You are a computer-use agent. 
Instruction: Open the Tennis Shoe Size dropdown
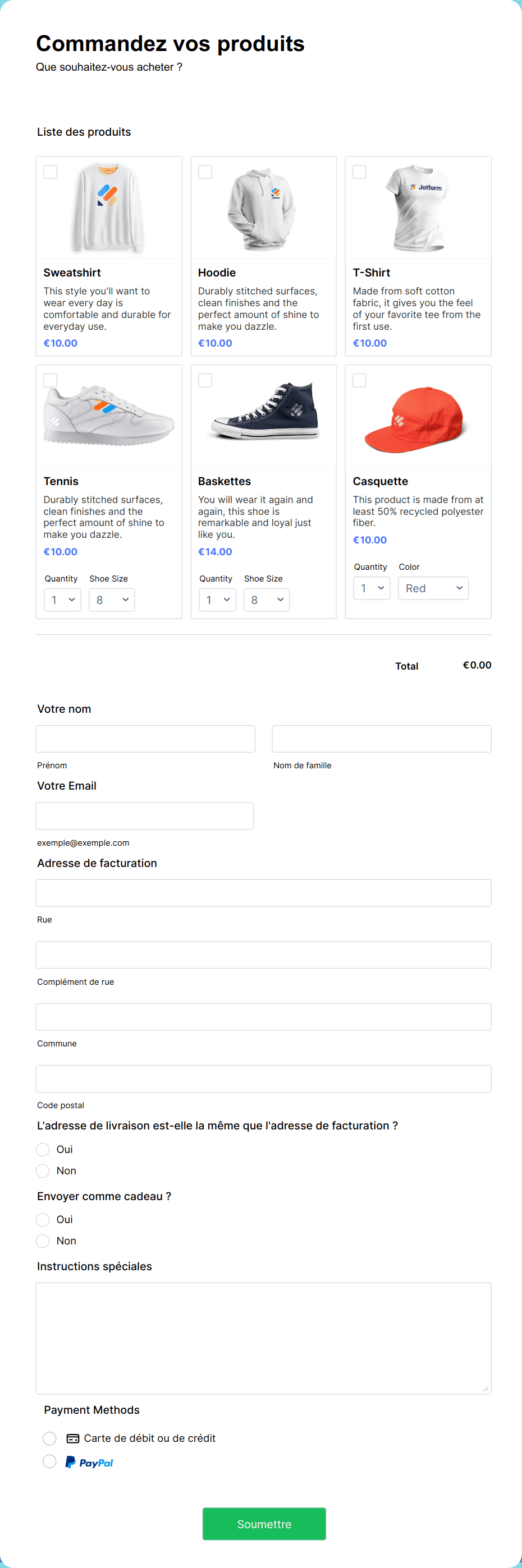point(112,599)
